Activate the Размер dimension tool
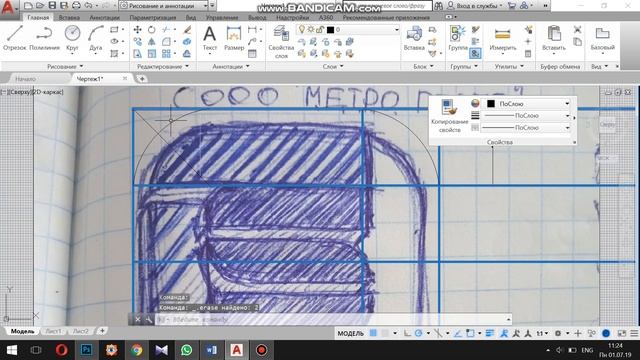This screenshot has height=360, width=640. coord(234,38)
